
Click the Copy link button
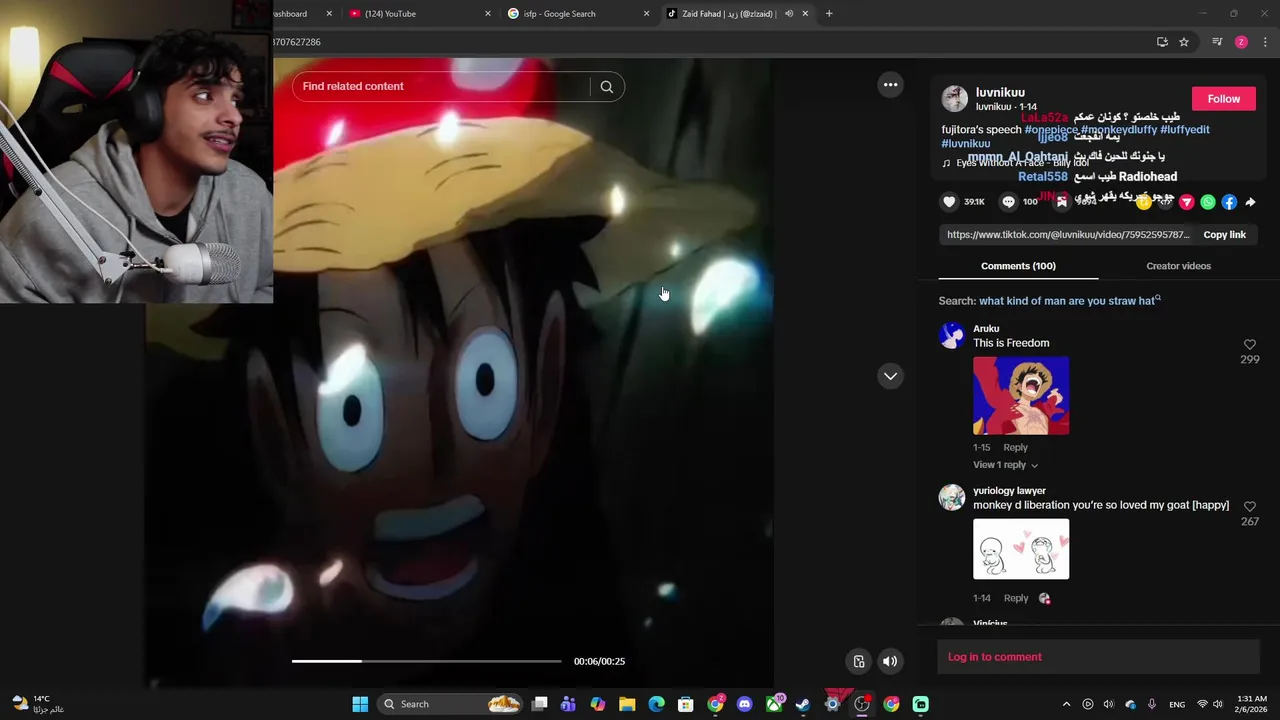(x=1224, y=235)
